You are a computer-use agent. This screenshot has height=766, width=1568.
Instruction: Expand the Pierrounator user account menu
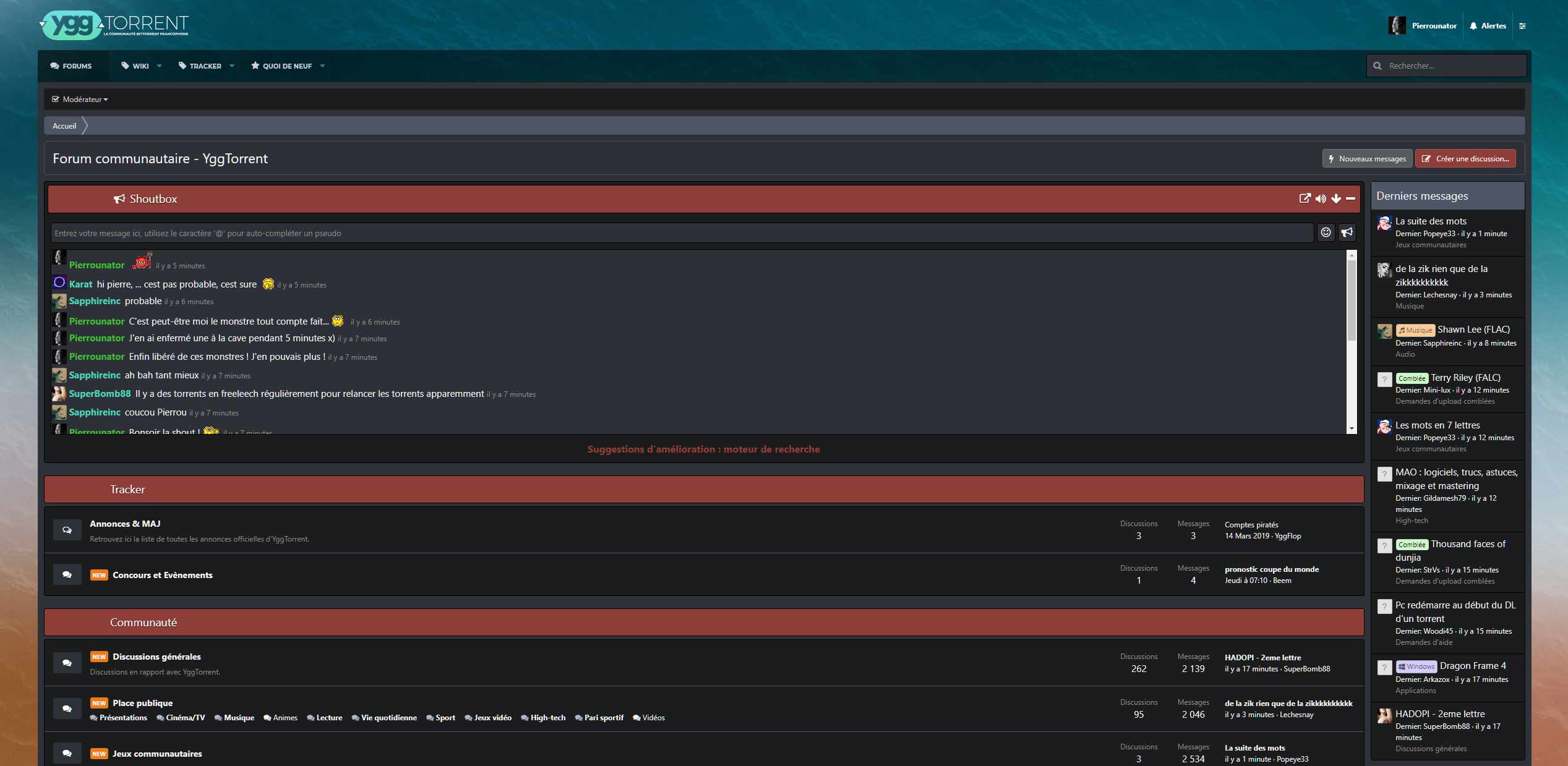(x=1423, y=25)
